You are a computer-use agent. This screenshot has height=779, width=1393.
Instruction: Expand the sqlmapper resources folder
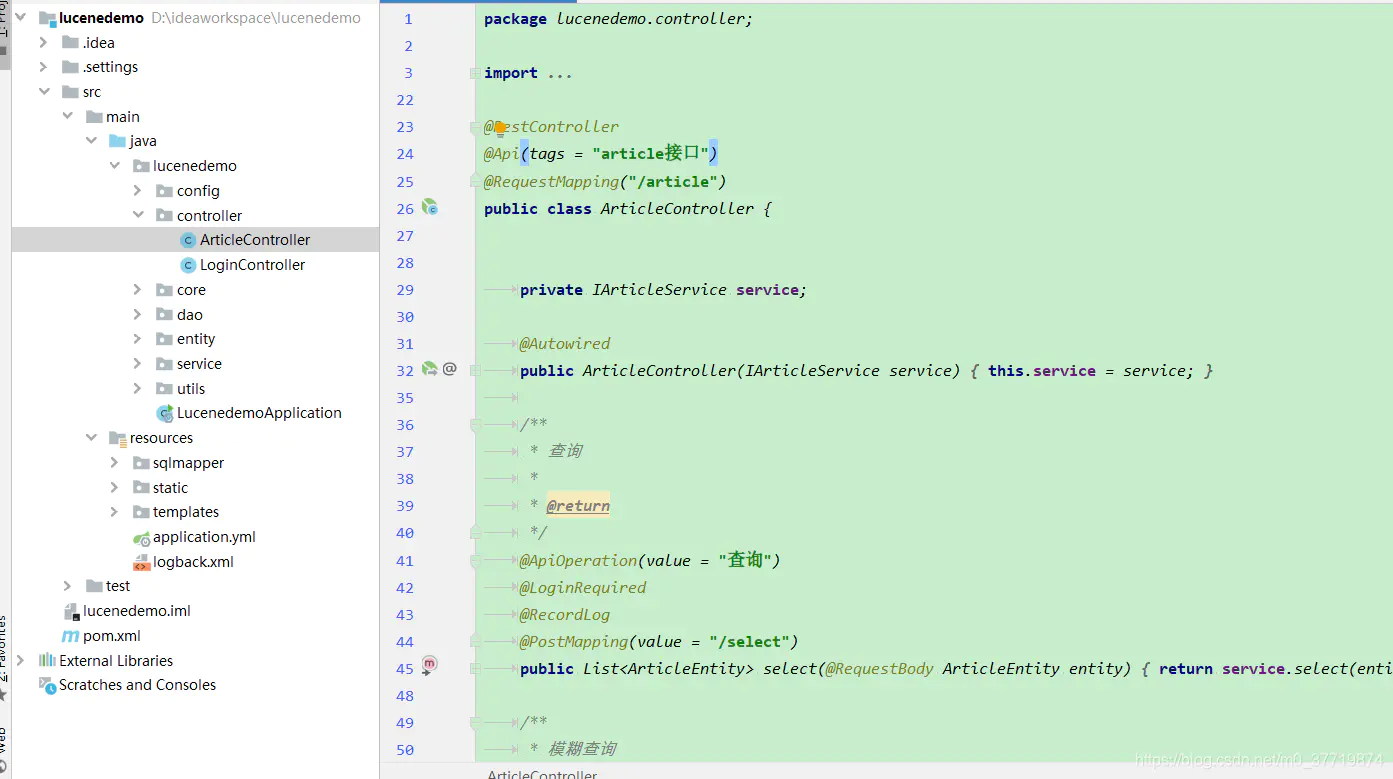(114, 463)
